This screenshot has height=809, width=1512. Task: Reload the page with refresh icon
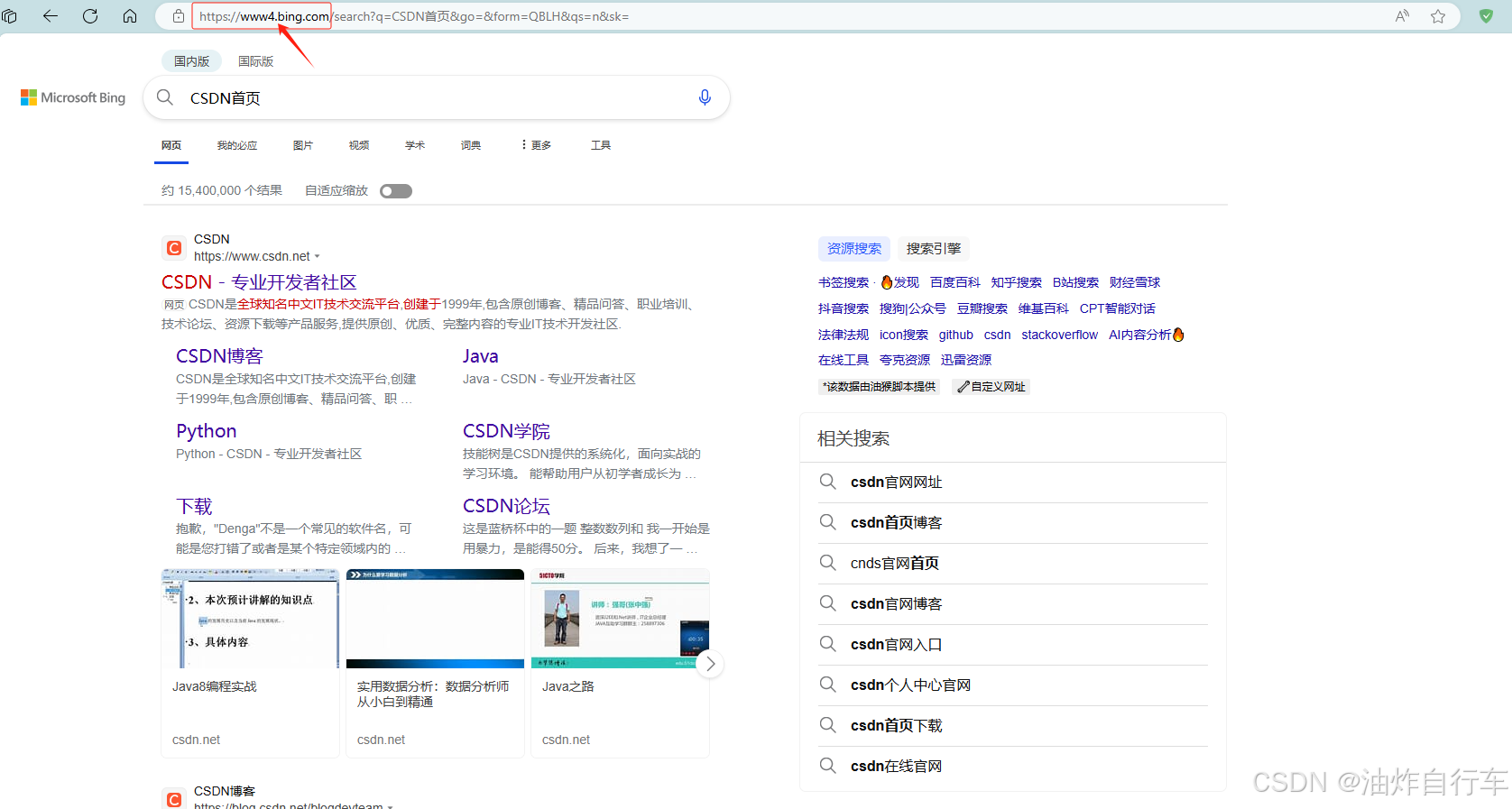click(x=90, y=16)
